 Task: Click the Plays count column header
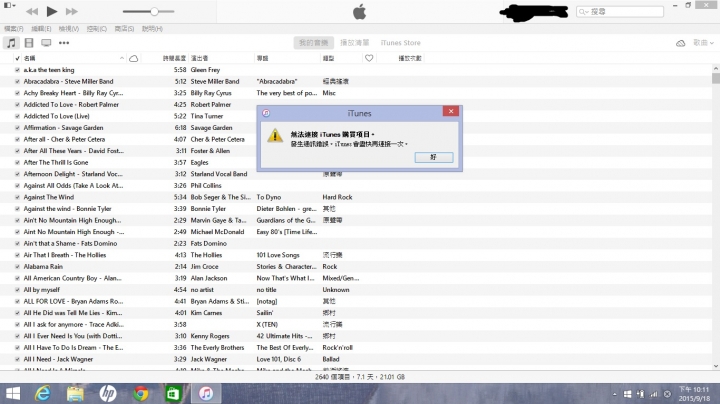(410, 58)
